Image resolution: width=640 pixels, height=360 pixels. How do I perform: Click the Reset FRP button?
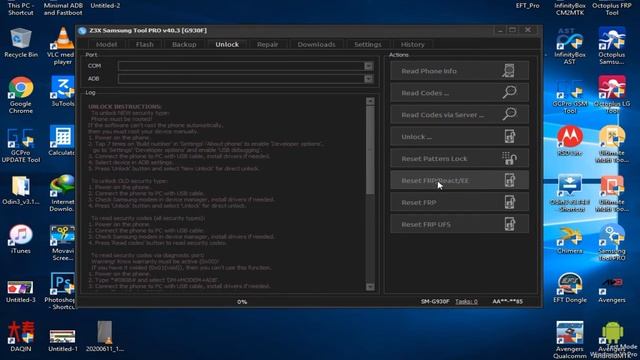460,202
